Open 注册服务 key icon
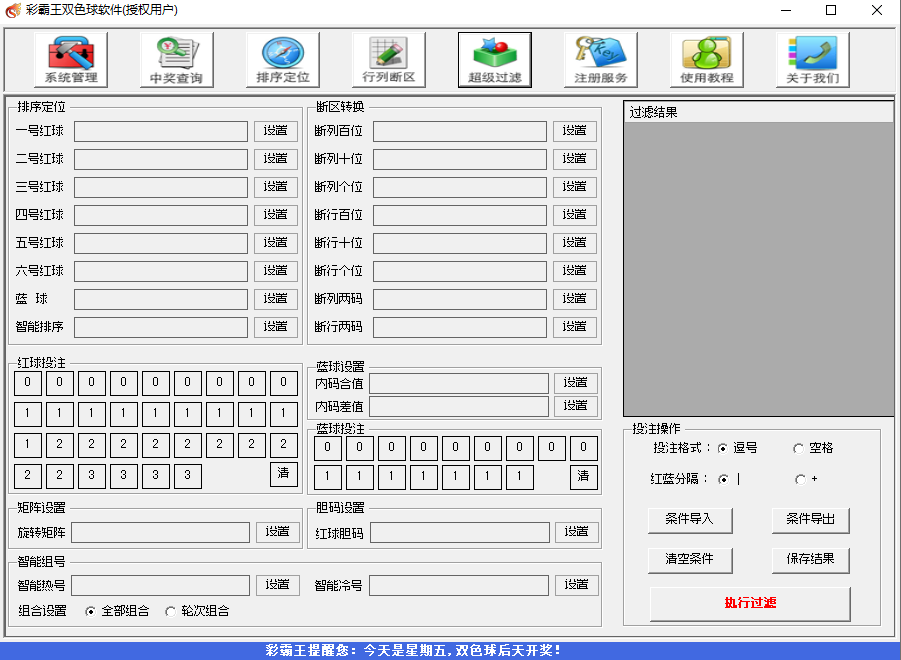The width and height of the screenshot is (901, 660). click(x=600, y=60)
